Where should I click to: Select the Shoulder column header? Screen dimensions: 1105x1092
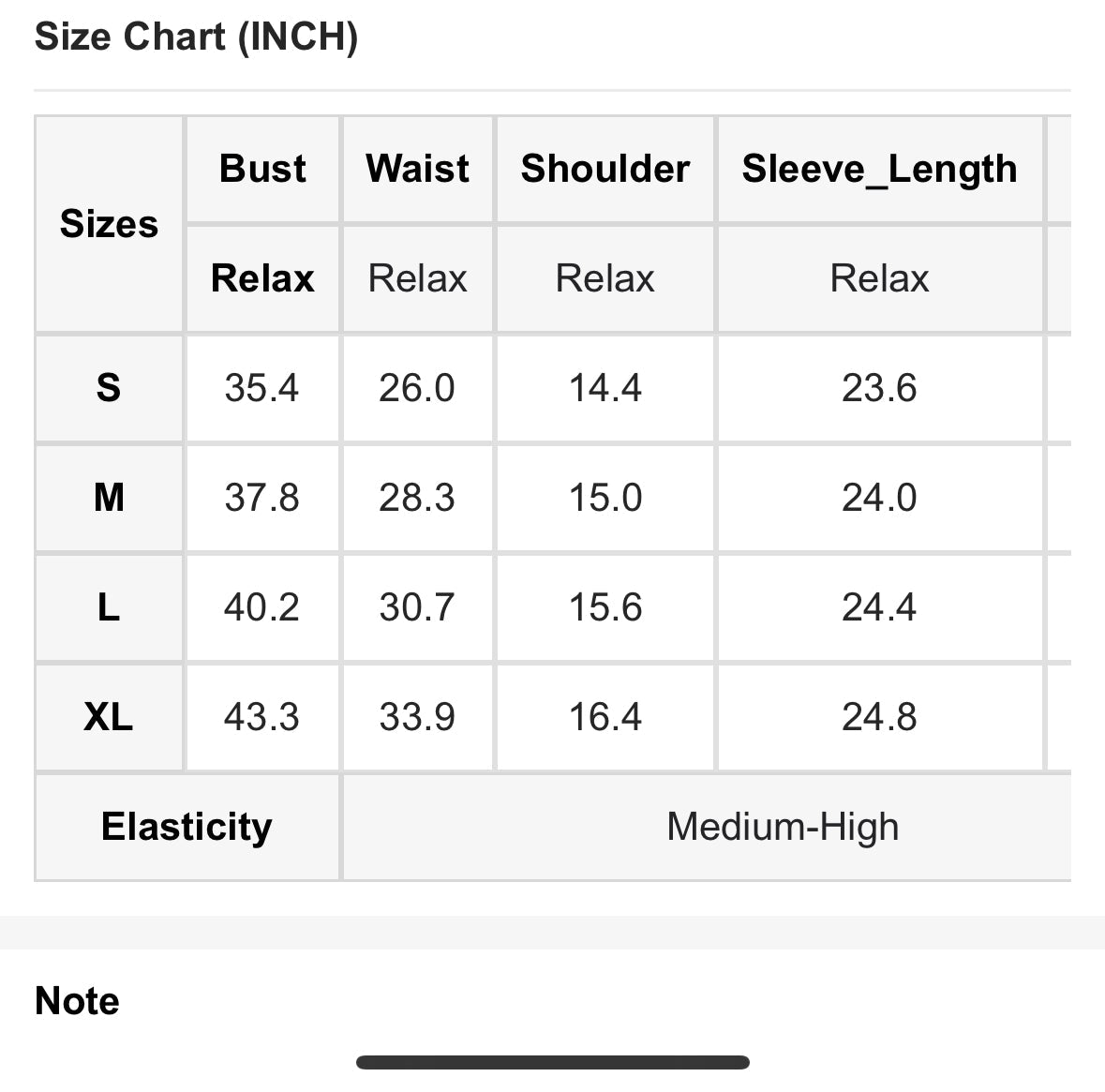point(605,170)
